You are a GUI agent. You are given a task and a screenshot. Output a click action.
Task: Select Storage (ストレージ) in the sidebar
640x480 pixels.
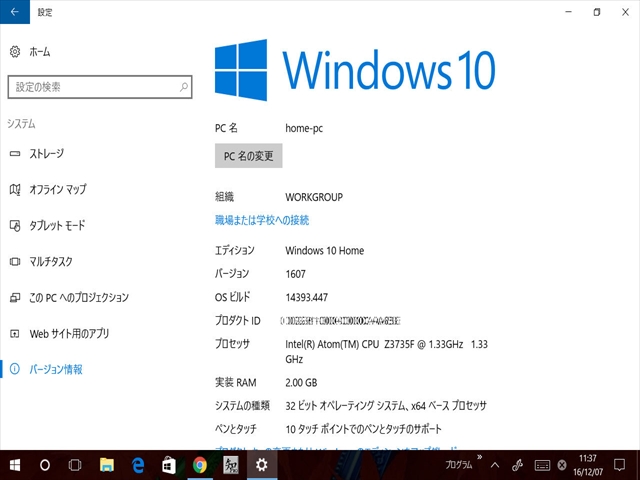pos(45,153)
